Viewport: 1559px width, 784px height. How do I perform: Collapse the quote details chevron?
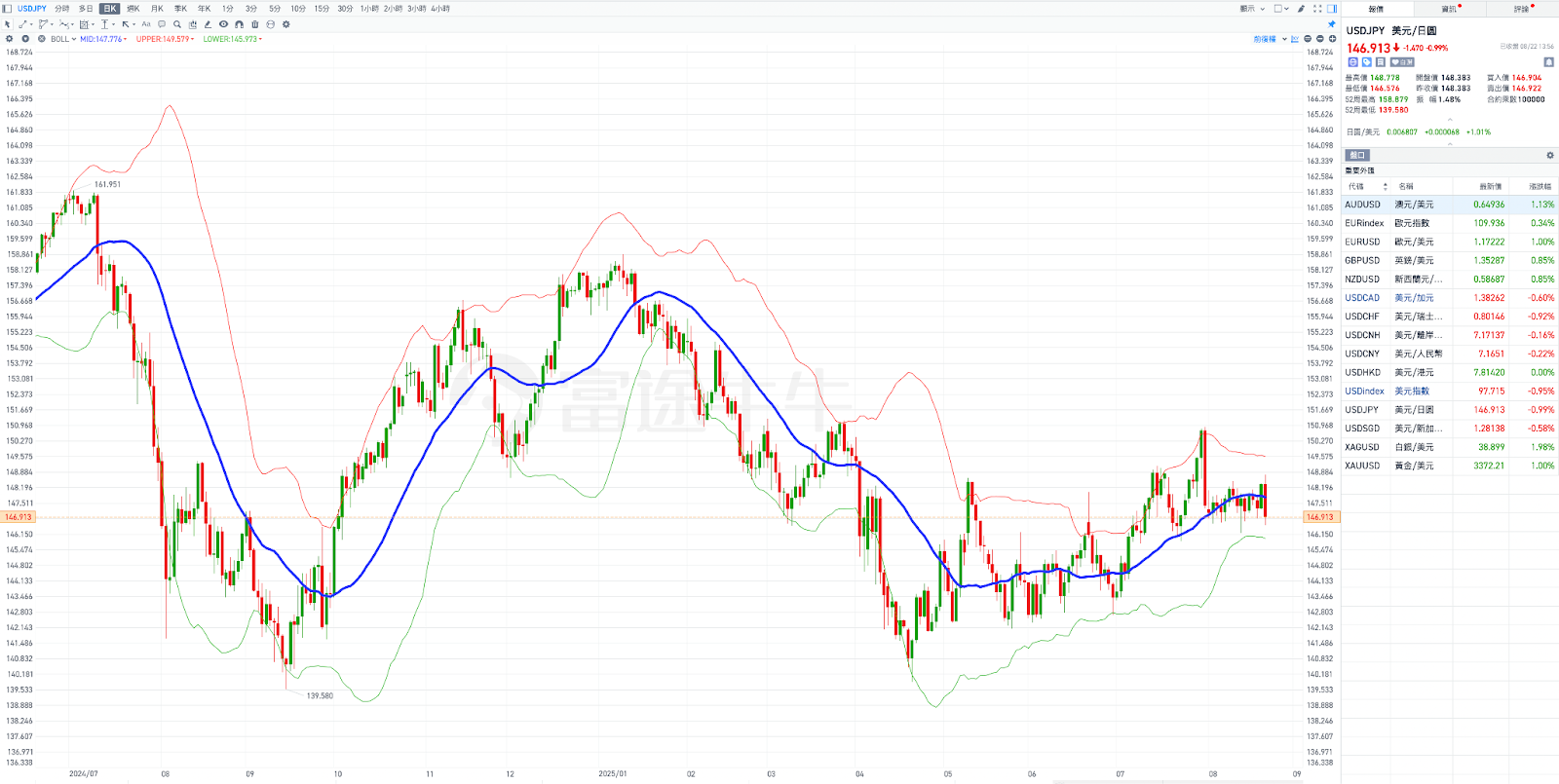point(1450,121)
